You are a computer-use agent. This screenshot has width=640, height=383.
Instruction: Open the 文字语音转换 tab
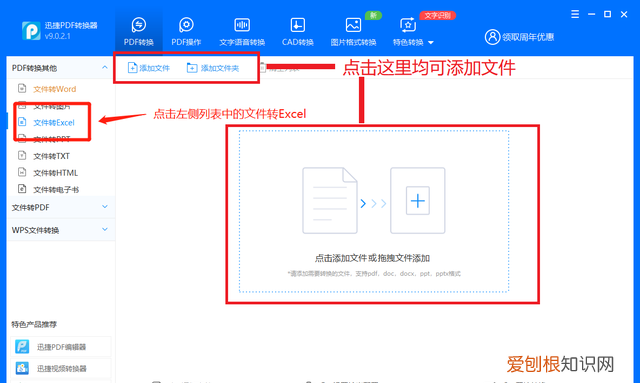242,31
